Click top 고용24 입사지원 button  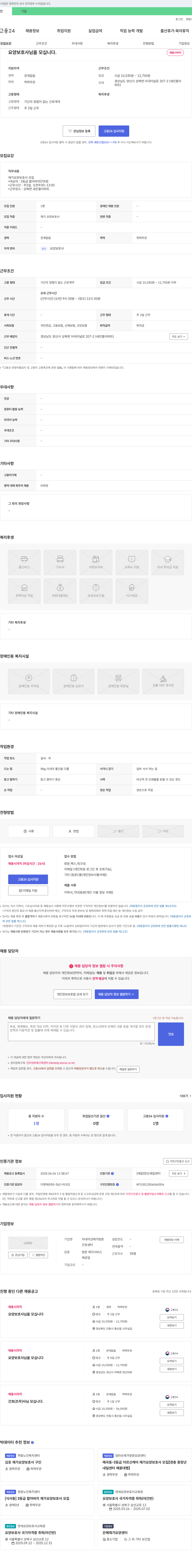114,131
